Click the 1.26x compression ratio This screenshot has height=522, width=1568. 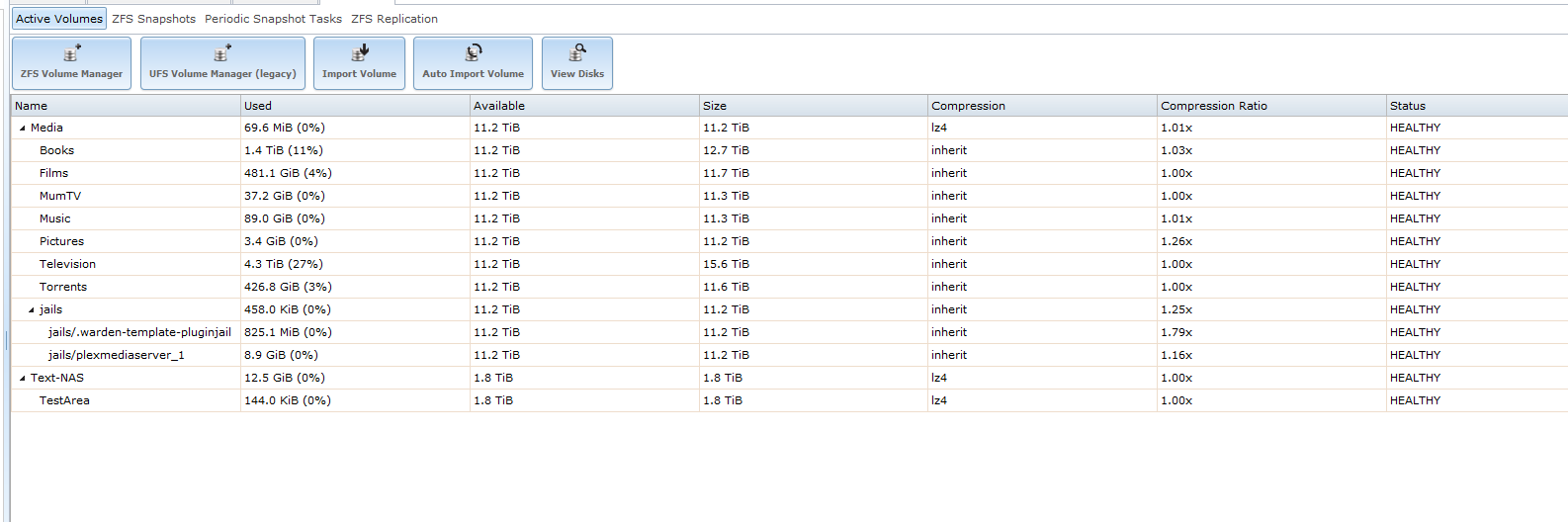[1176, 241]
